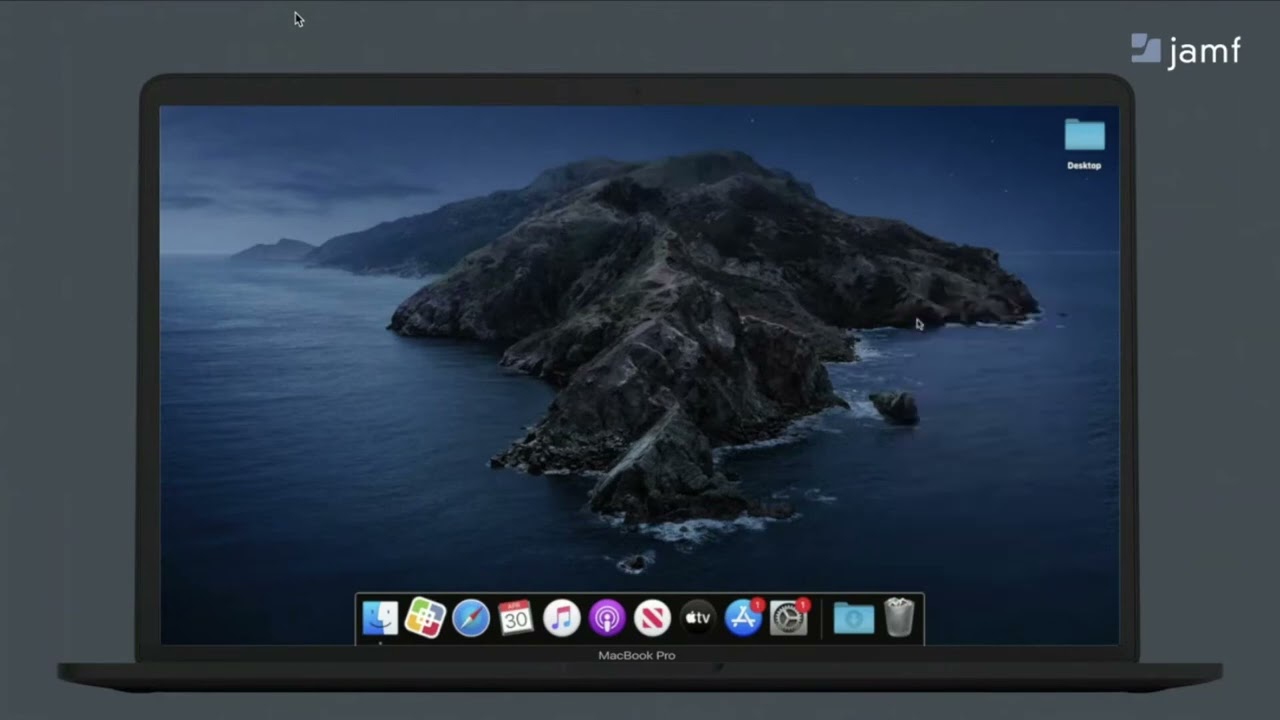This screenshot has width=1280, height=720.
Task: Open the Calendar app showing 30
Action: (x=516, y=618)
